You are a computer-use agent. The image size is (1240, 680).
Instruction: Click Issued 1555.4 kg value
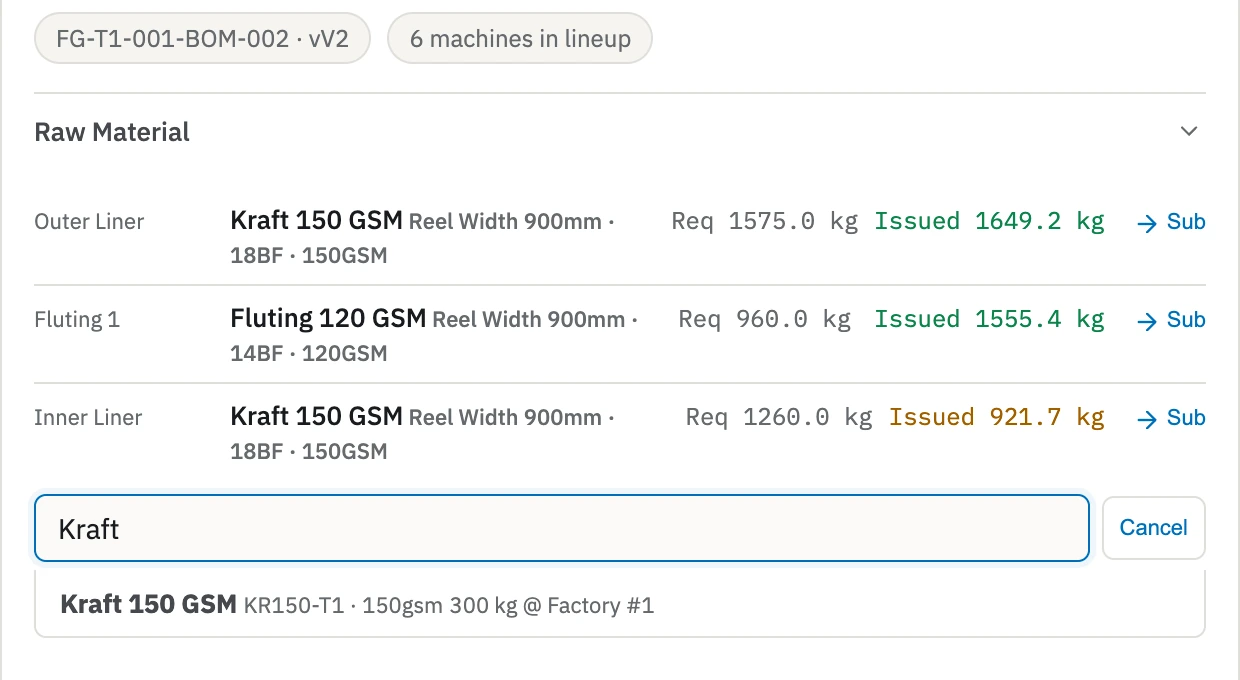click(x=990, y=319)
